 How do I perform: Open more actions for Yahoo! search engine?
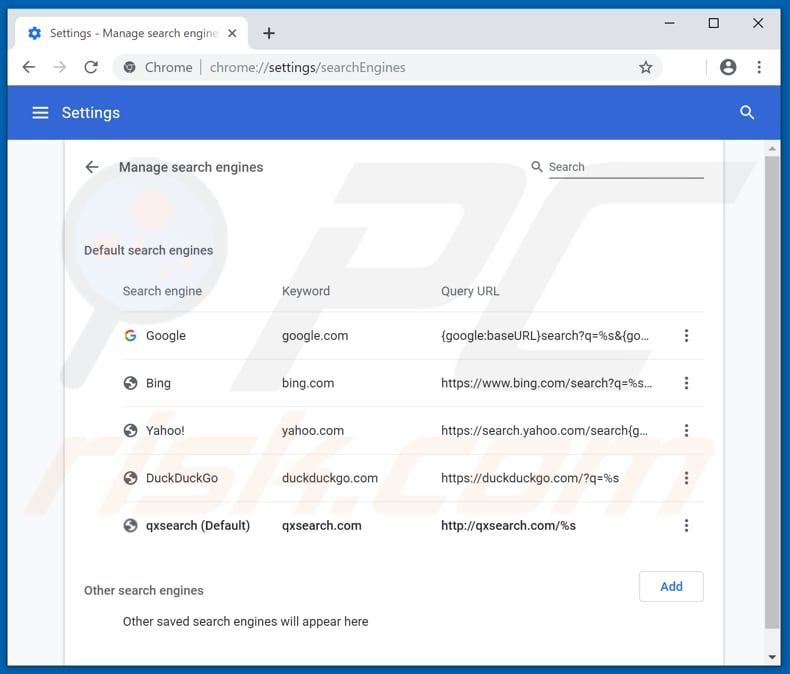tap(686, 430)
